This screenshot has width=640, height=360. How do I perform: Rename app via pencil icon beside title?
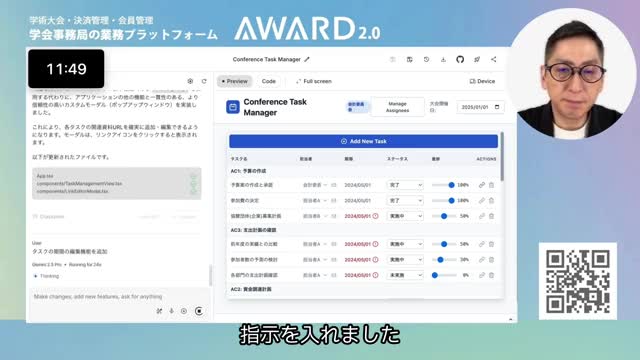(307, 60)
